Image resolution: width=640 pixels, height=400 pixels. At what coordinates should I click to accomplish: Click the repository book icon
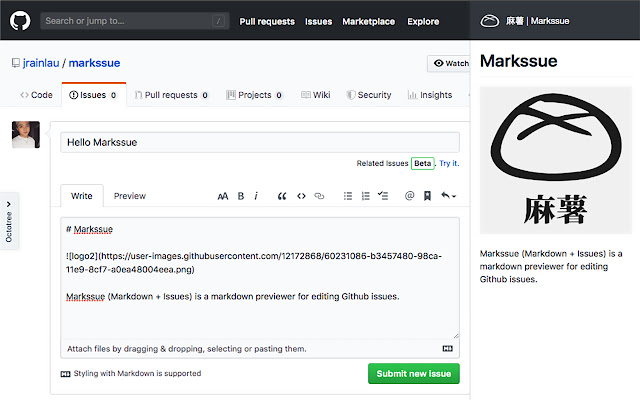16,63
